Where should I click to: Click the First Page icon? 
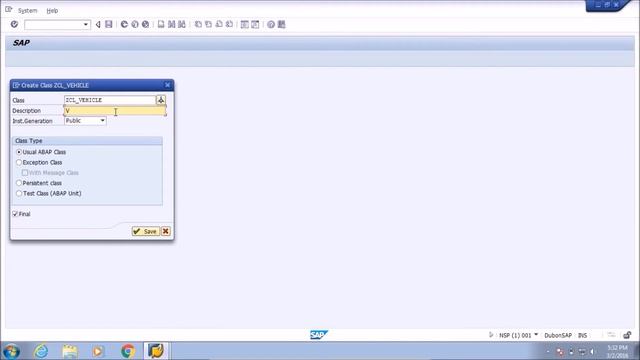point(198,24)
